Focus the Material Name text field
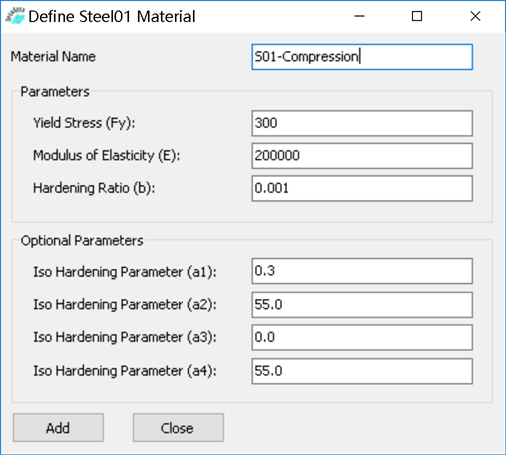 tap(362, 57)
